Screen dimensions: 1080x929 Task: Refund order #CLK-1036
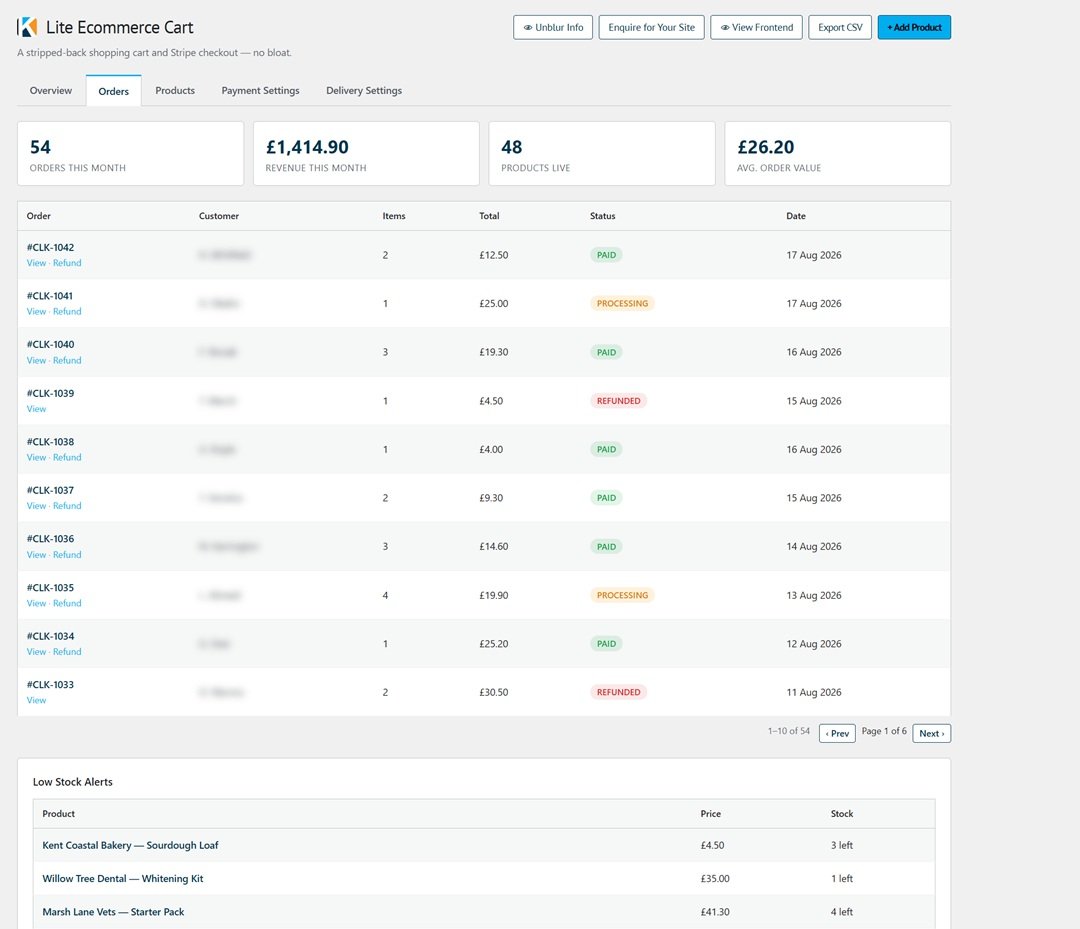(67, 554)
